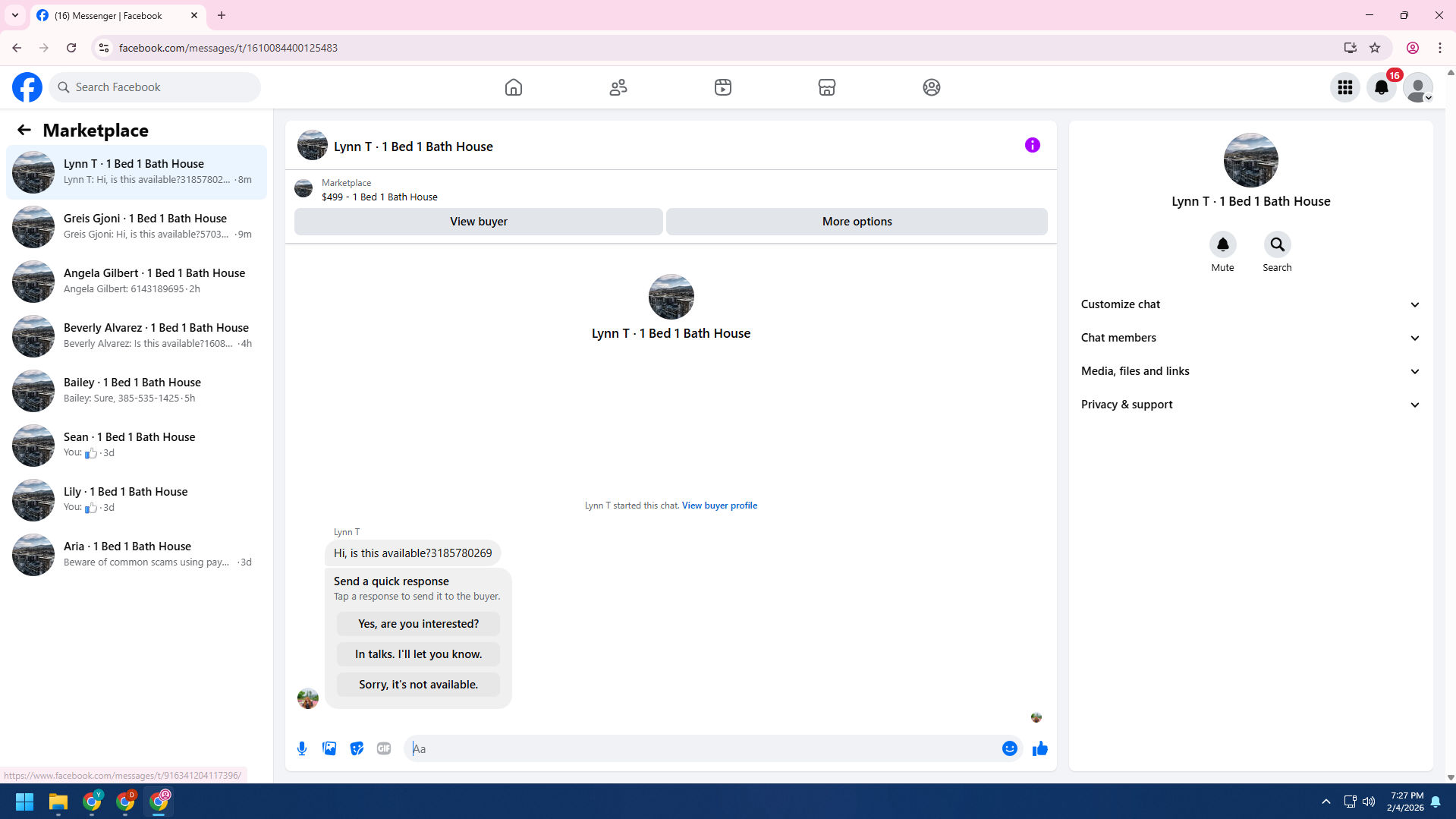
Task: Open the Chrome three-dot menu
Action: point(1440,48)
